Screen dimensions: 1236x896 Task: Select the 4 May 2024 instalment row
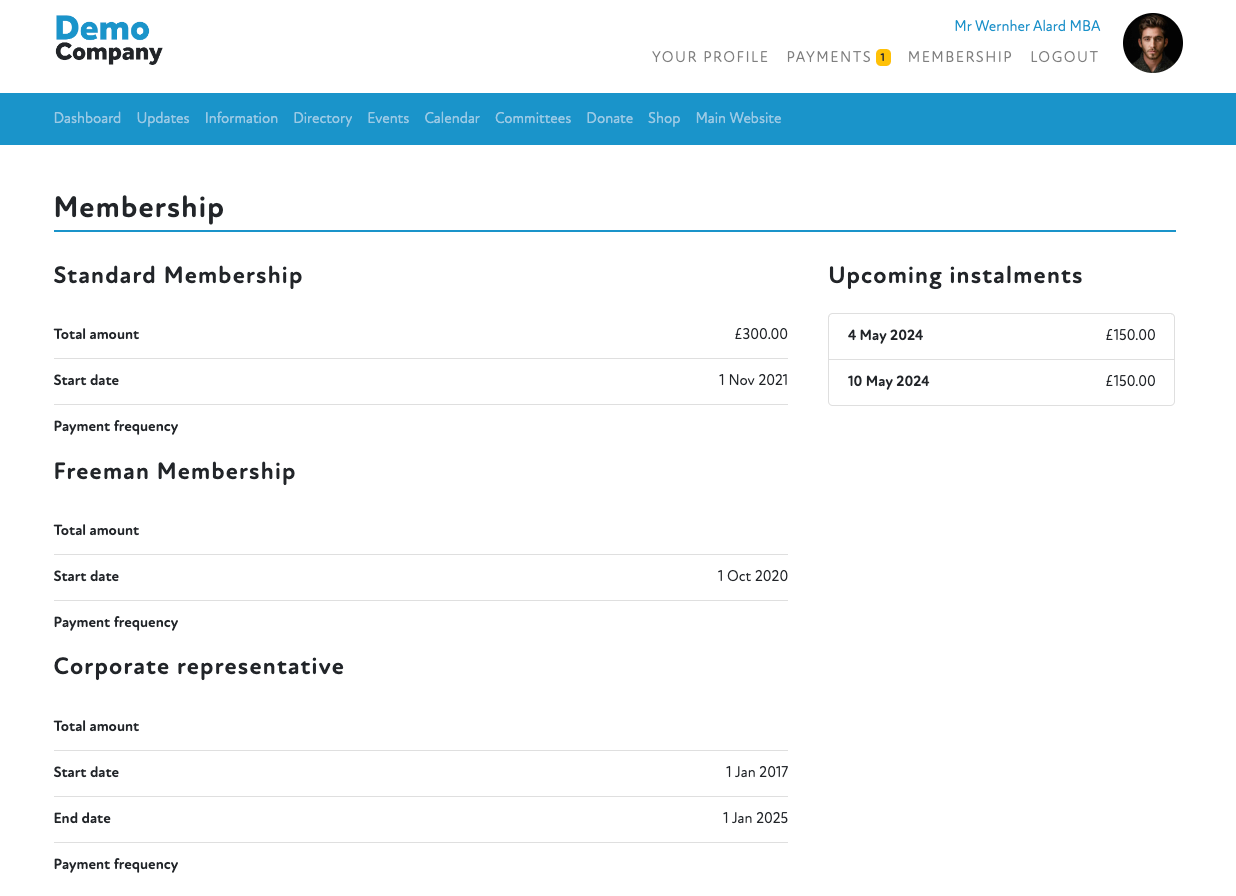coord(1001,336)
